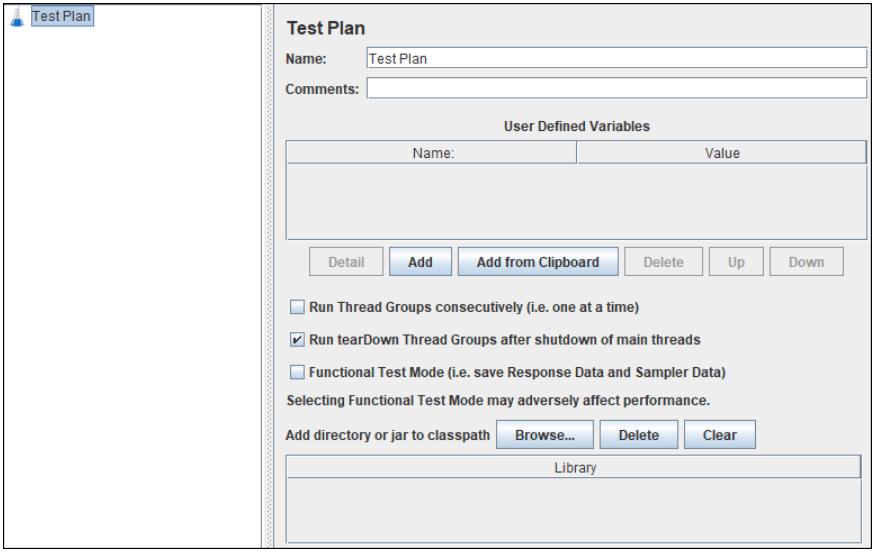Click the Test Plan flask icon
Image resolution: width=877 pixels, height=555 pixels.
pyautogui.click(x=17, y=17)
